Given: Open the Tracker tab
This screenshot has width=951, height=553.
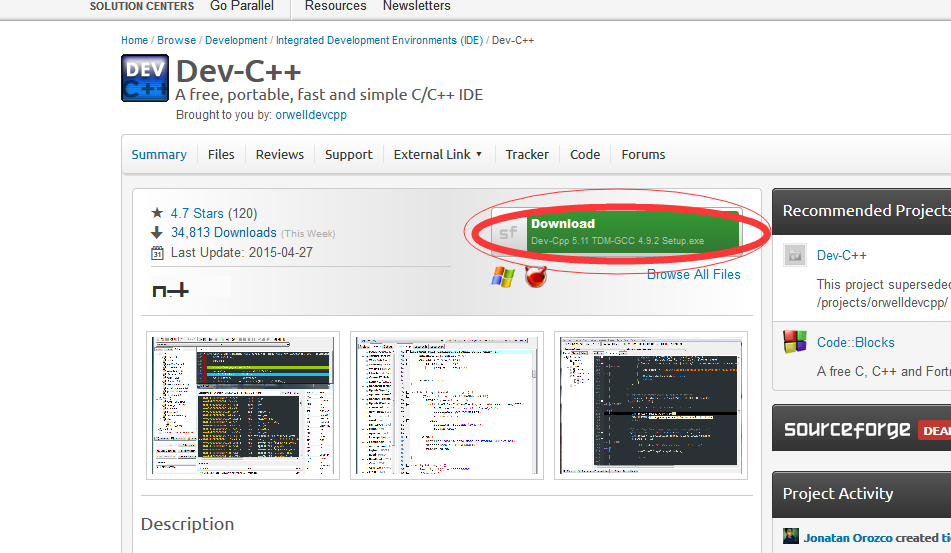Looking at the screenshot, I should pos(527,155).
